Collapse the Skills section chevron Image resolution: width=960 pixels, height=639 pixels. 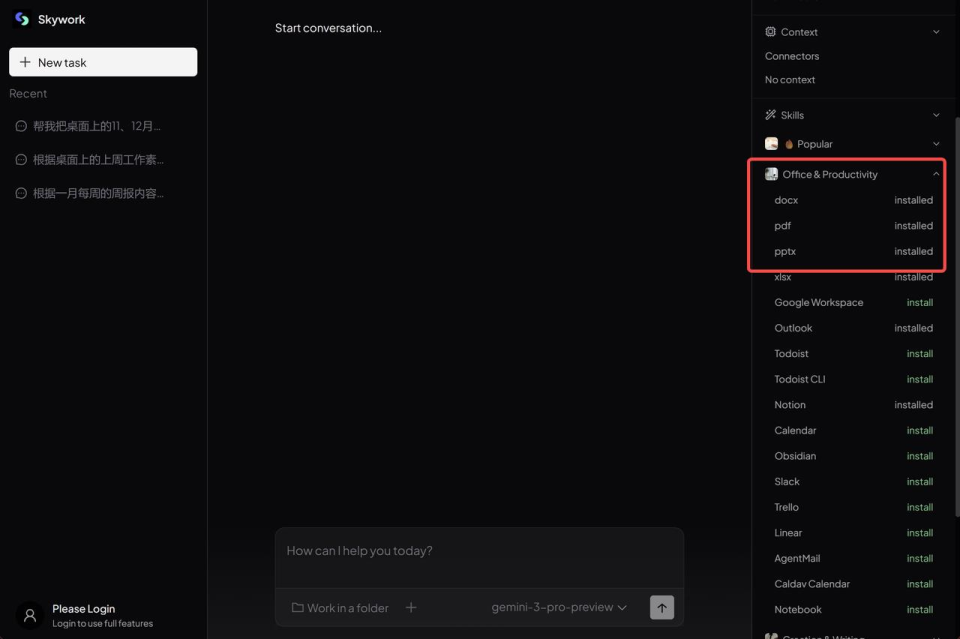[936, 114]
